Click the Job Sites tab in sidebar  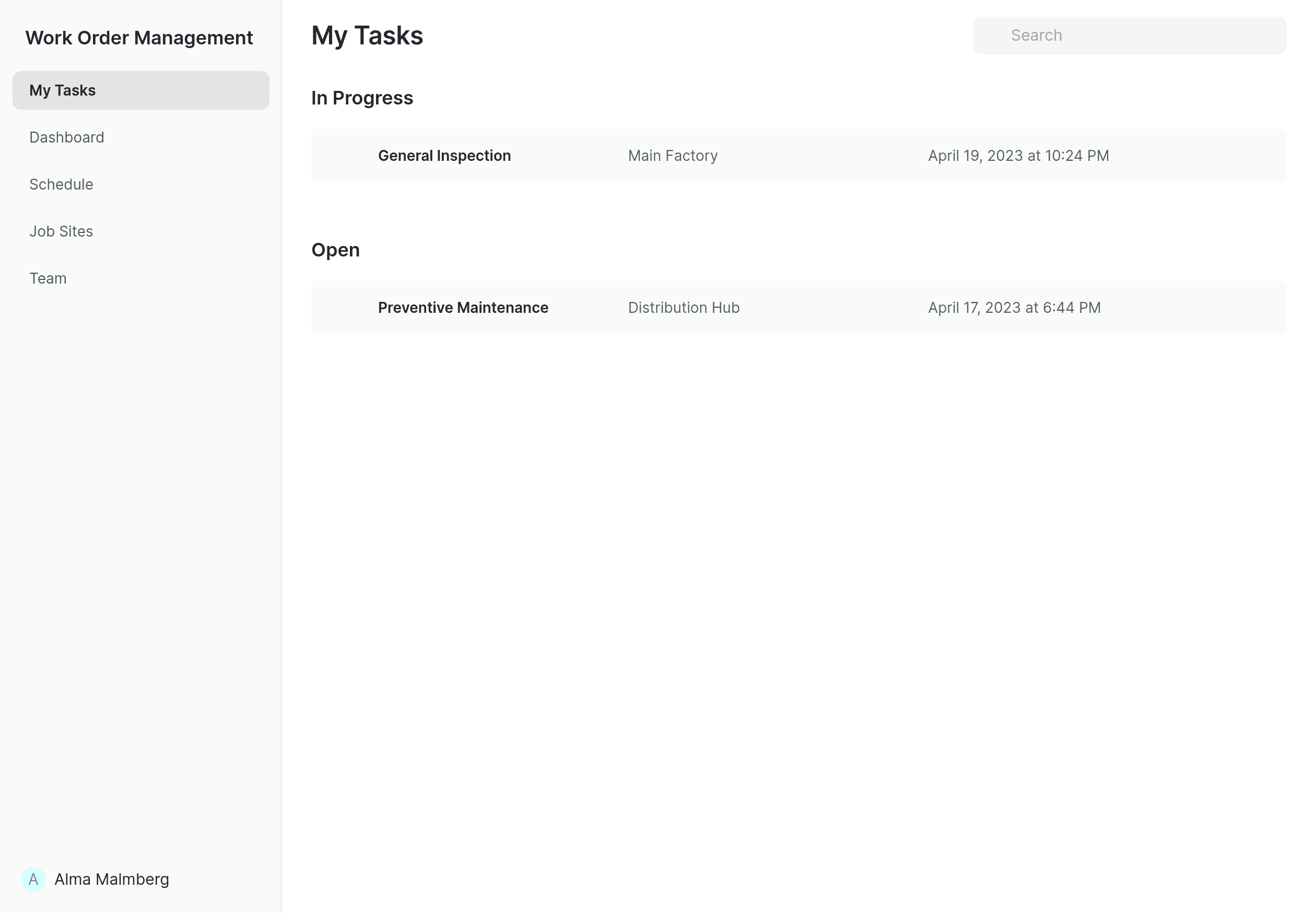point(60,231)
